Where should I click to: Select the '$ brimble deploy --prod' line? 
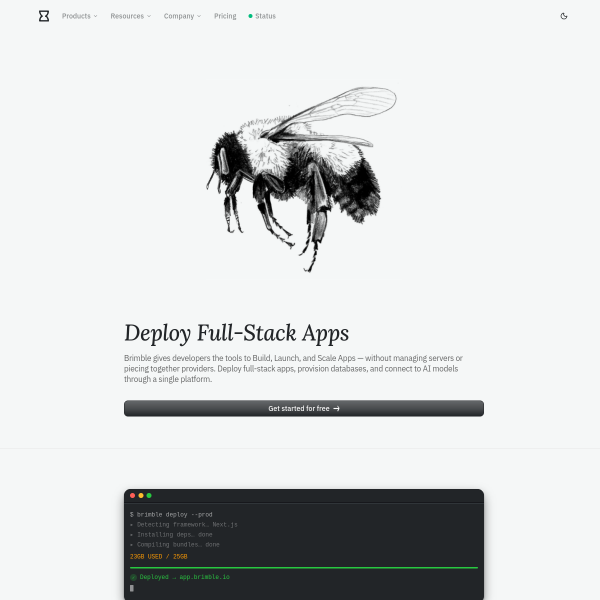[171, 515]
